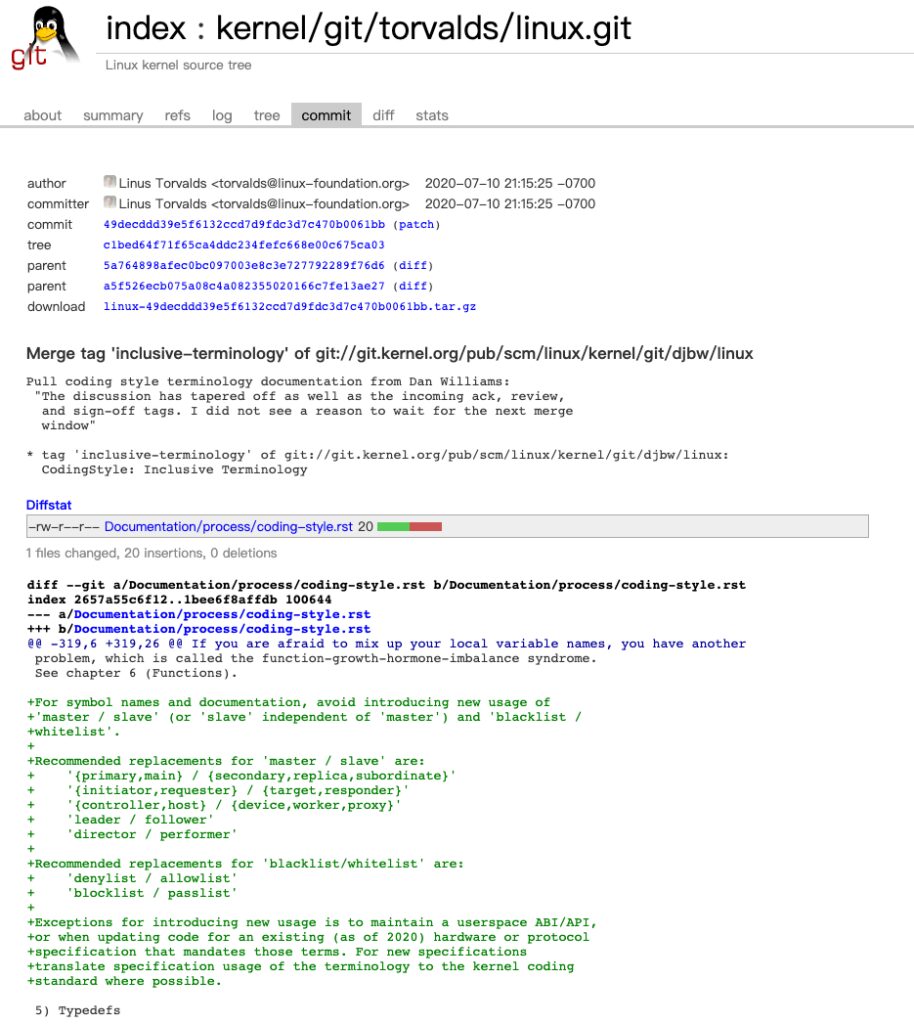Click the author avatar icon
914x1024 pixels.
110,183
